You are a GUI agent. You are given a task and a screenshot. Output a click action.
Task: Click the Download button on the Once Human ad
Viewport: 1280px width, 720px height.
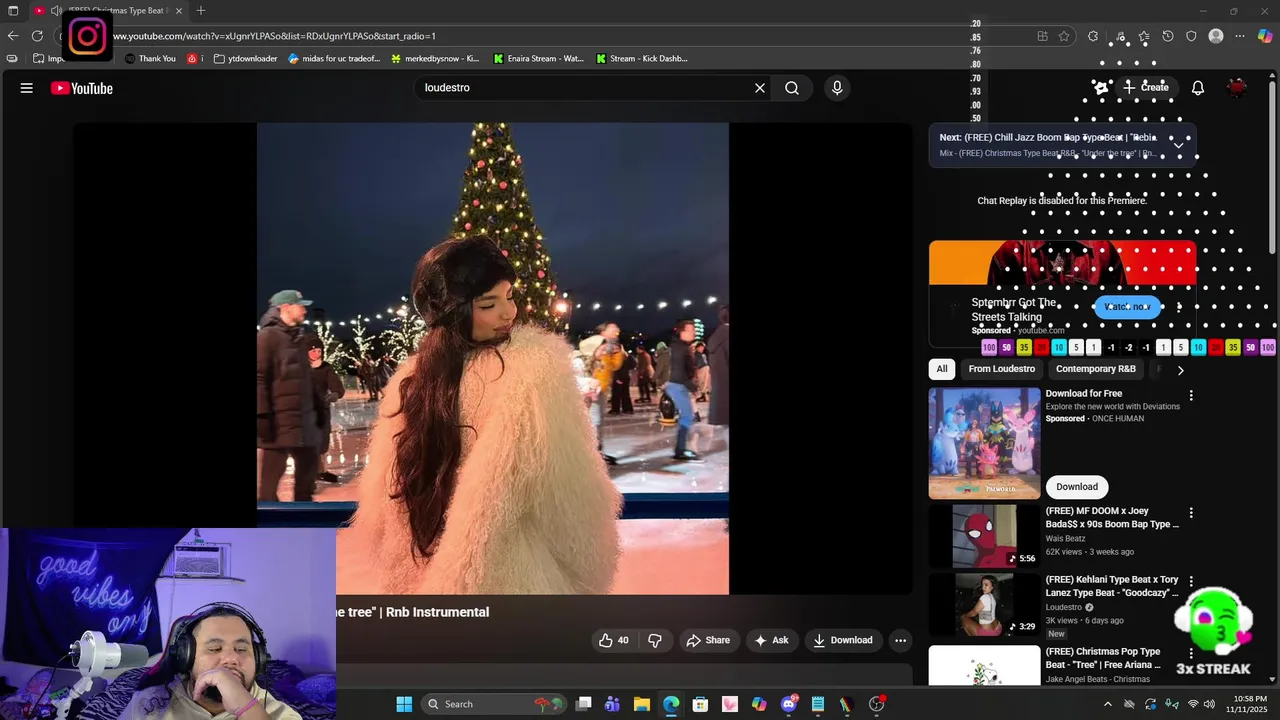coord(1077,487)
